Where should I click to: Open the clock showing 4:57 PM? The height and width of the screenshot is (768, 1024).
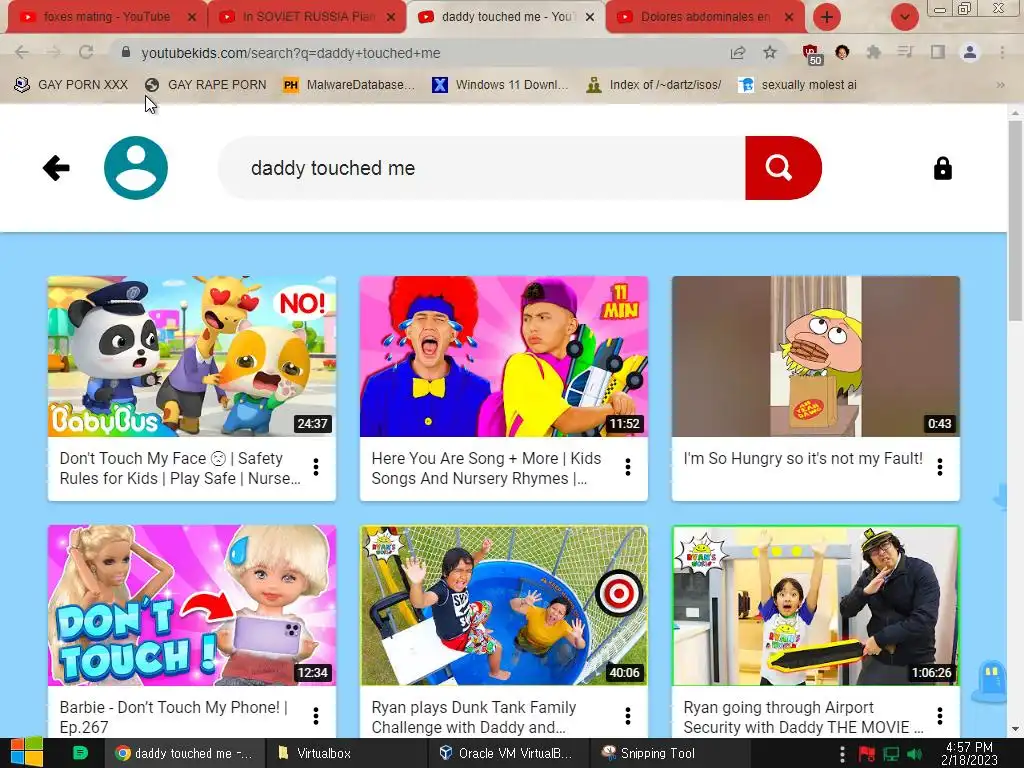coord(969,753)
